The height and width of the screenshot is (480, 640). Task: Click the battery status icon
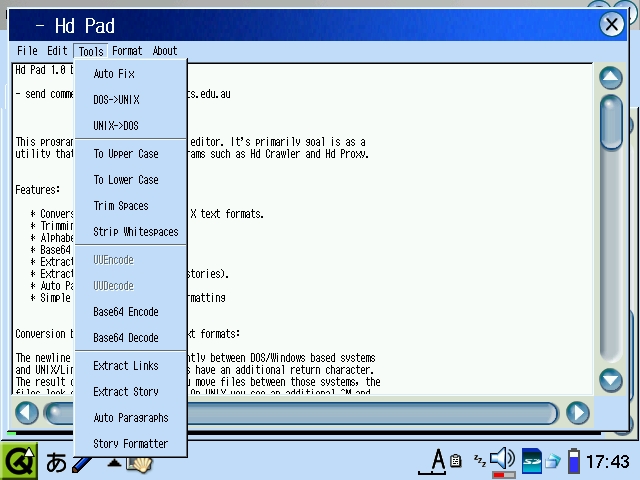tap(574, 461)
